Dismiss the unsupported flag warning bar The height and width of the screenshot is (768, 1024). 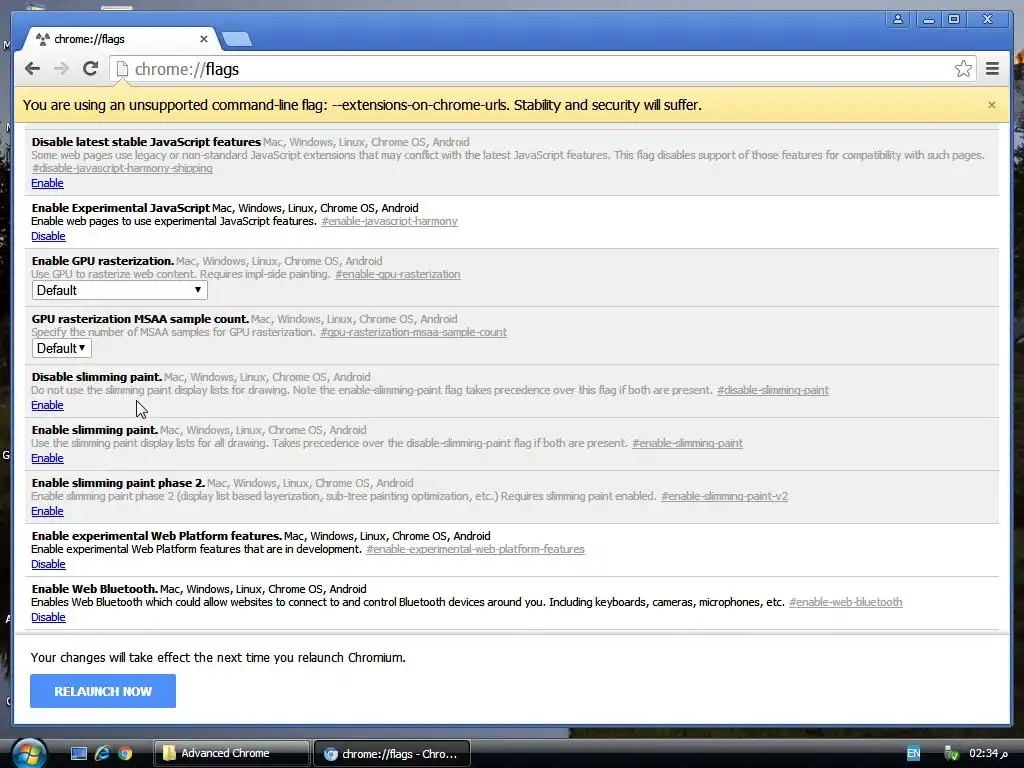click(991, 105)
